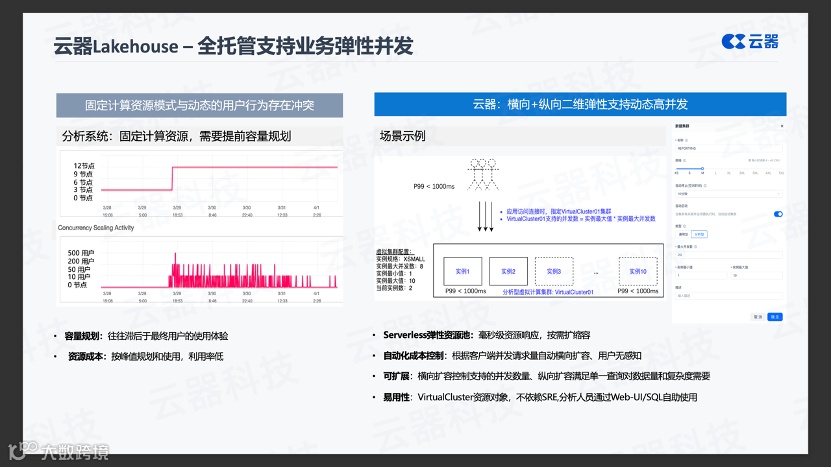Screen dimensions: 832x468
Task: Click the description input in the dialog
Action: tap(729, 296)
